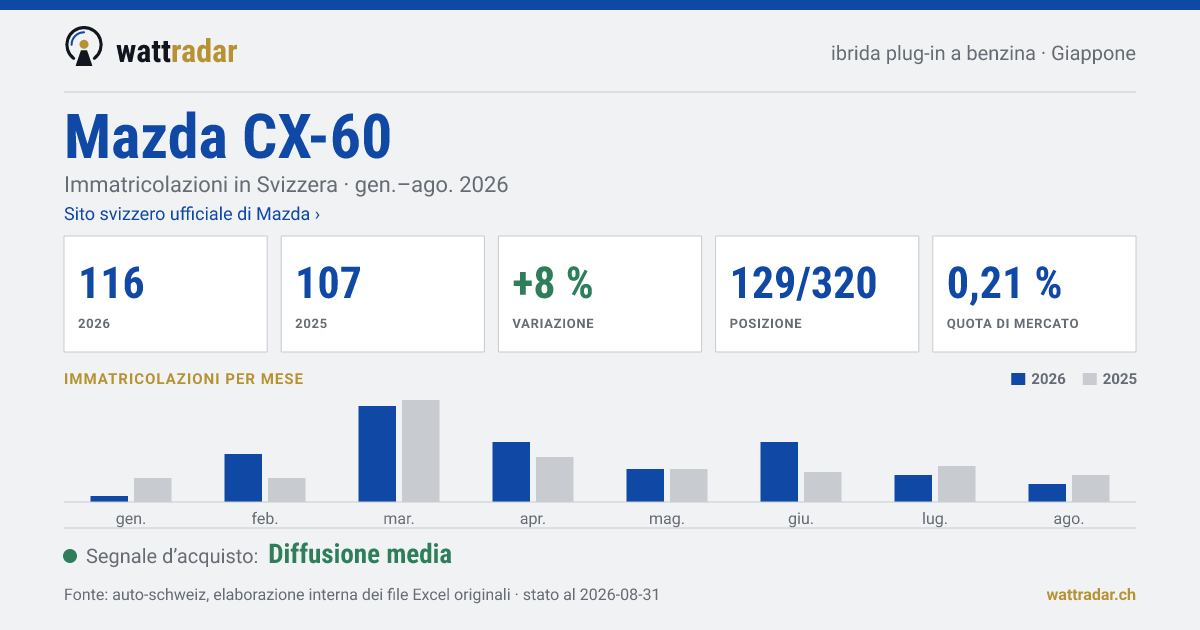Viewport: 1200px width, 630px height.
Task: Click the +8 % variation value
Action: pos(553,283)
